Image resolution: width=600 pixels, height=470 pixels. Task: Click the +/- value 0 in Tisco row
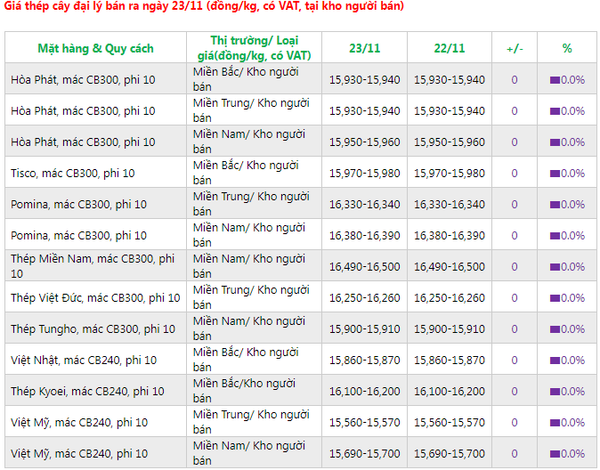point(514,173)
